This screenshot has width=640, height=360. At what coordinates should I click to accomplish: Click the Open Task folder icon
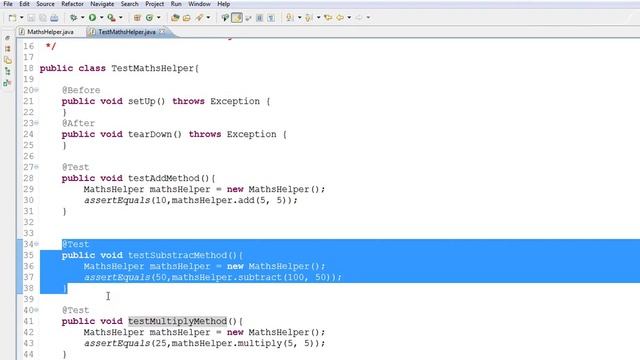(187, 18)
